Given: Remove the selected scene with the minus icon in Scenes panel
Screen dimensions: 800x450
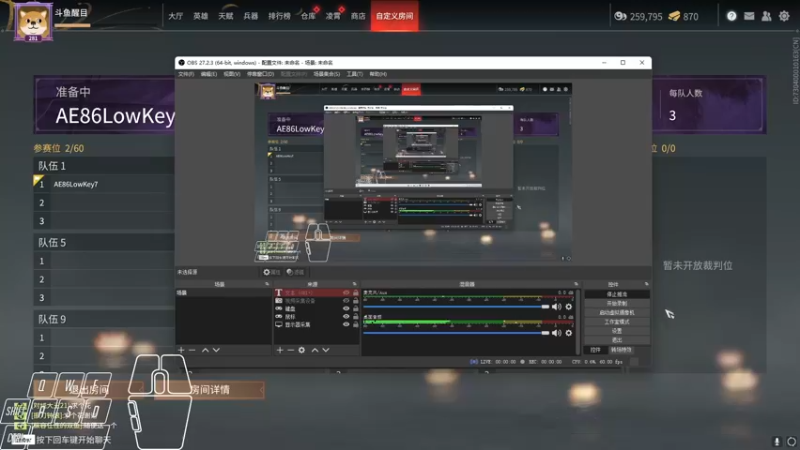Looking at the screenshot, I should tap(192, 350).
